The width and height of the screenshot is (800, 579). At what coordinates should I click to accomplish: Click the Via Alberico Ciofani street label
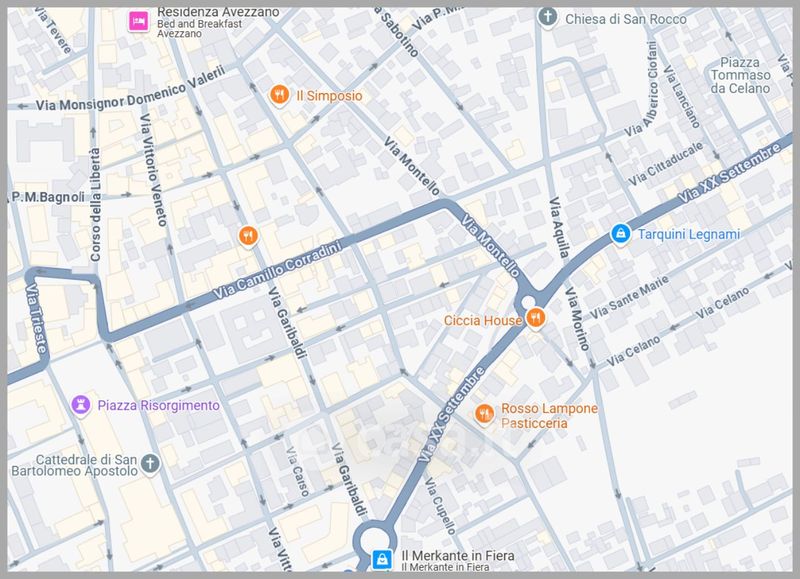[642, 89]
